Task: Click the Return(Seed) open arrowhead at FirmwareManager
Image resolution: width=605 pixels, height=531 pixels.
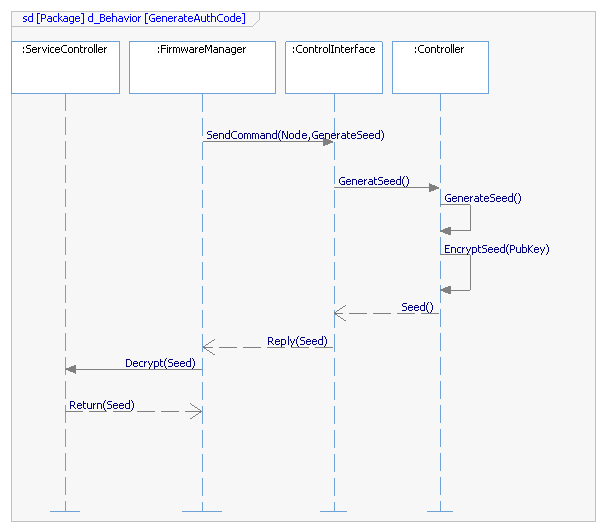Action: (x=195, y=411)
